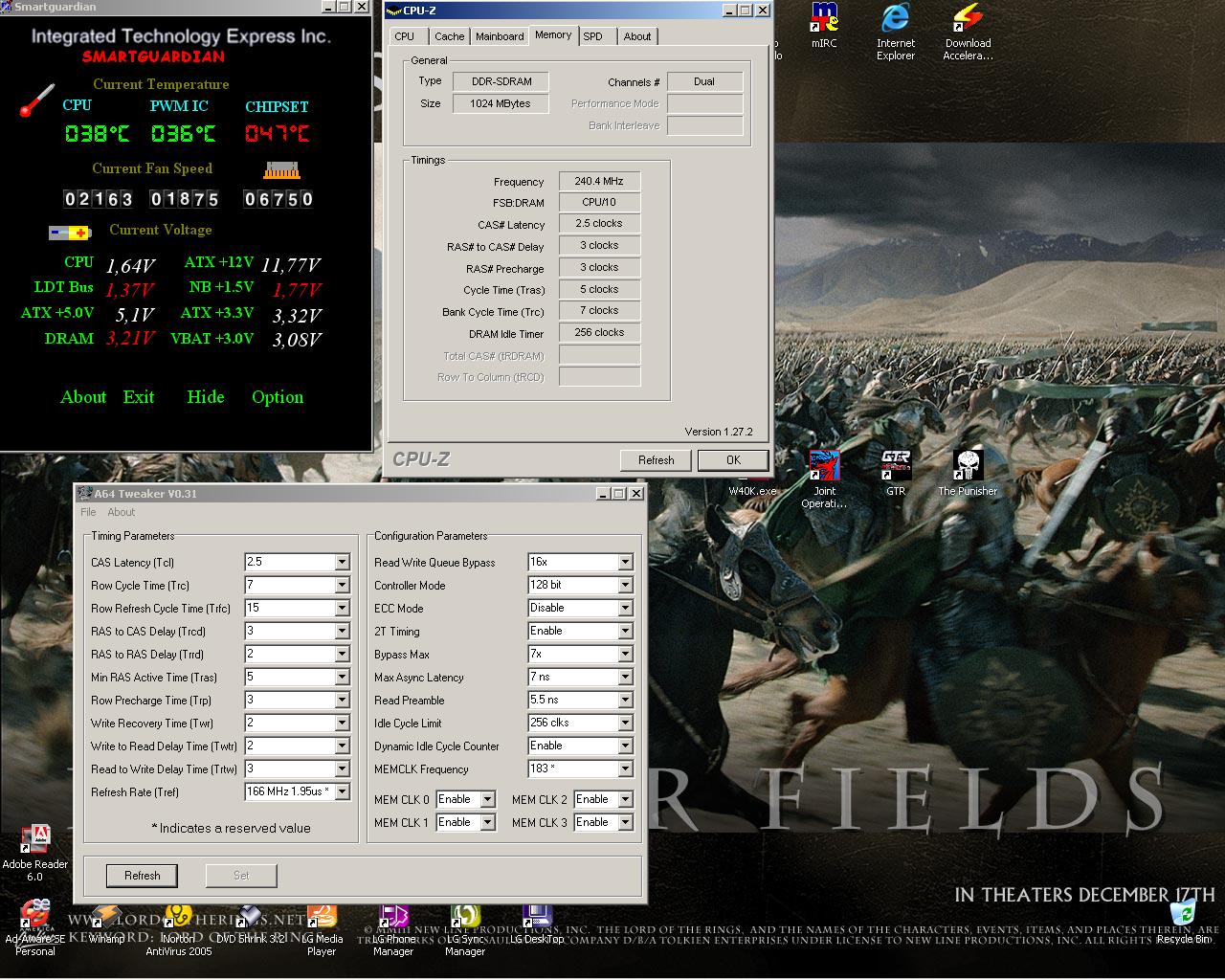Click Smartguardian thermometer temperature icon
Viewport: 1225px width, 980px height.
point(37,100)
